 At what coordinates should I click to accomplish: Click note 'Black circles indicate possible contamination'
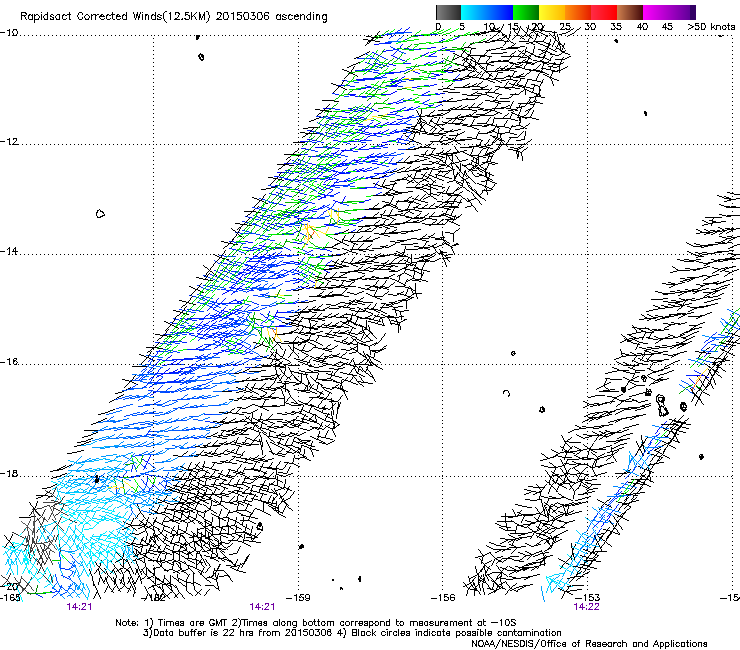(x=456, y=633)
